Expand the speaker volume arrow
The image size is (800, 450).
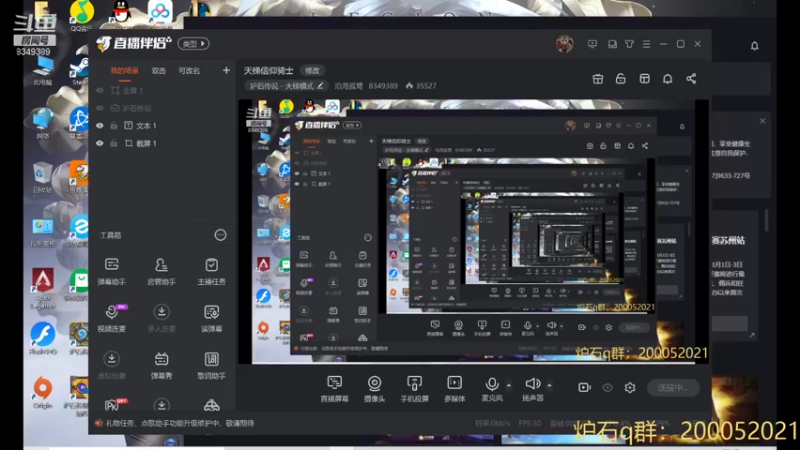tap(549, 385)
